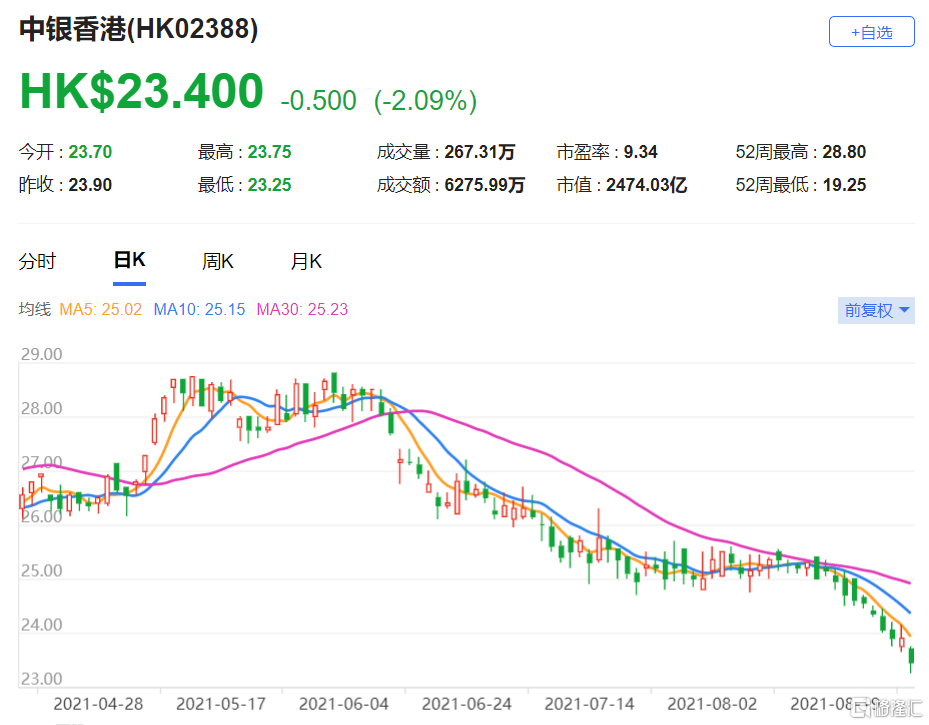This screenshot has width=929, height=725.
Task: Click the 2021-08-02 date axis label
Action: point(712,704)
